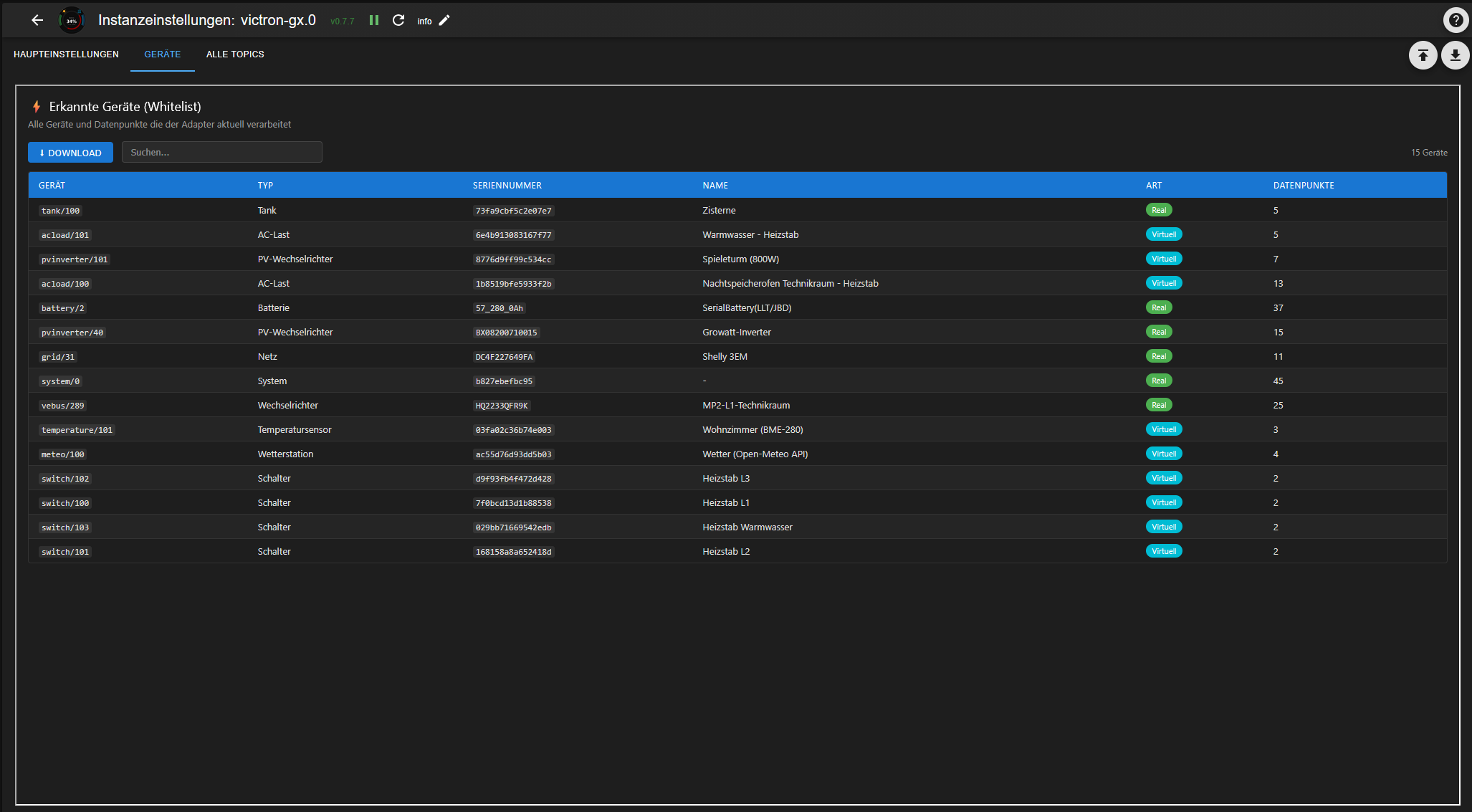This screenshot has height=812, width=1472.
Task: Open the Alle Topics tab
Action: [235, 54]
